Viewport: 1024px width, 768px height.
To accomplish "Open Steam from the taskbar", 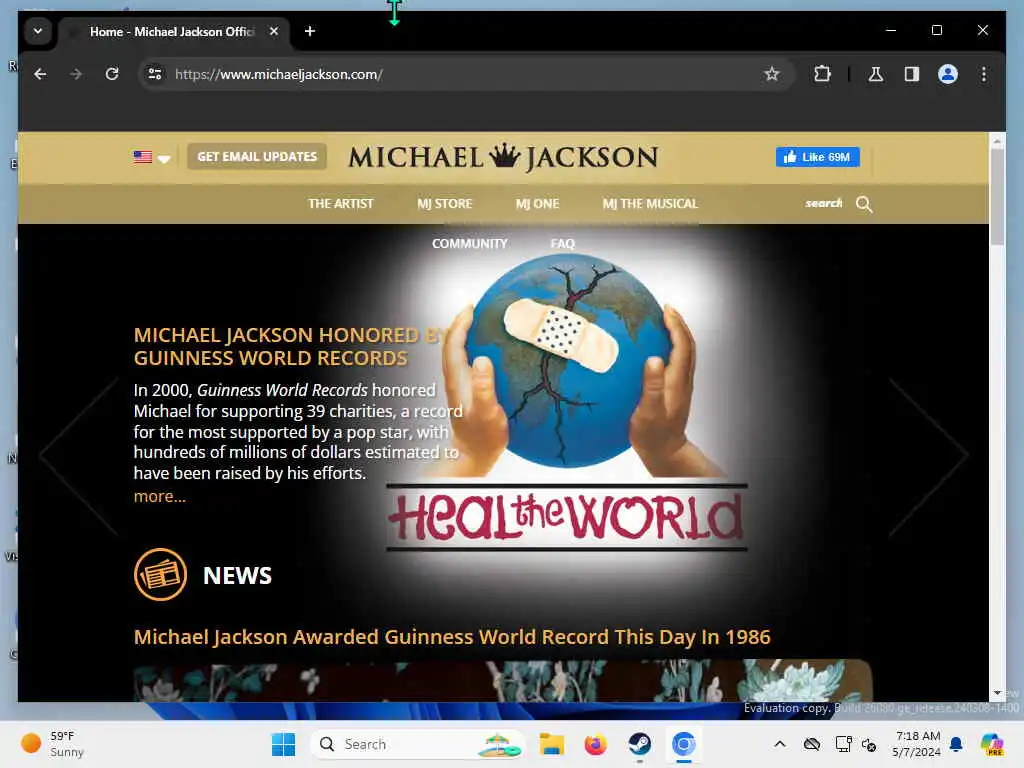I will pos(639,744).
